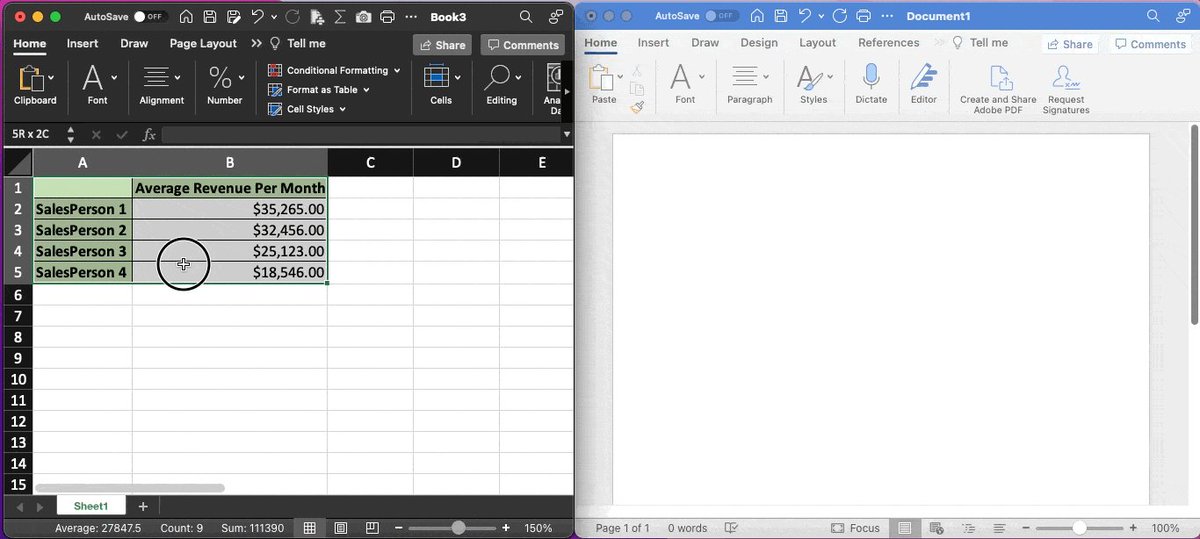Image resolution: width=1200 pixels, height=539 pixels.
Task: Click Share button in Excel
Action: pos(442,45)
